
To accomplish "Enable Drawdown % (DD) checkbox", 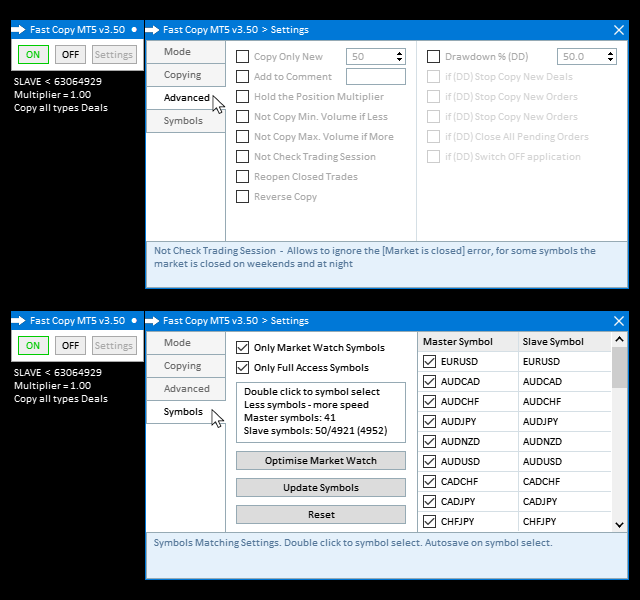I will (433, 57).
